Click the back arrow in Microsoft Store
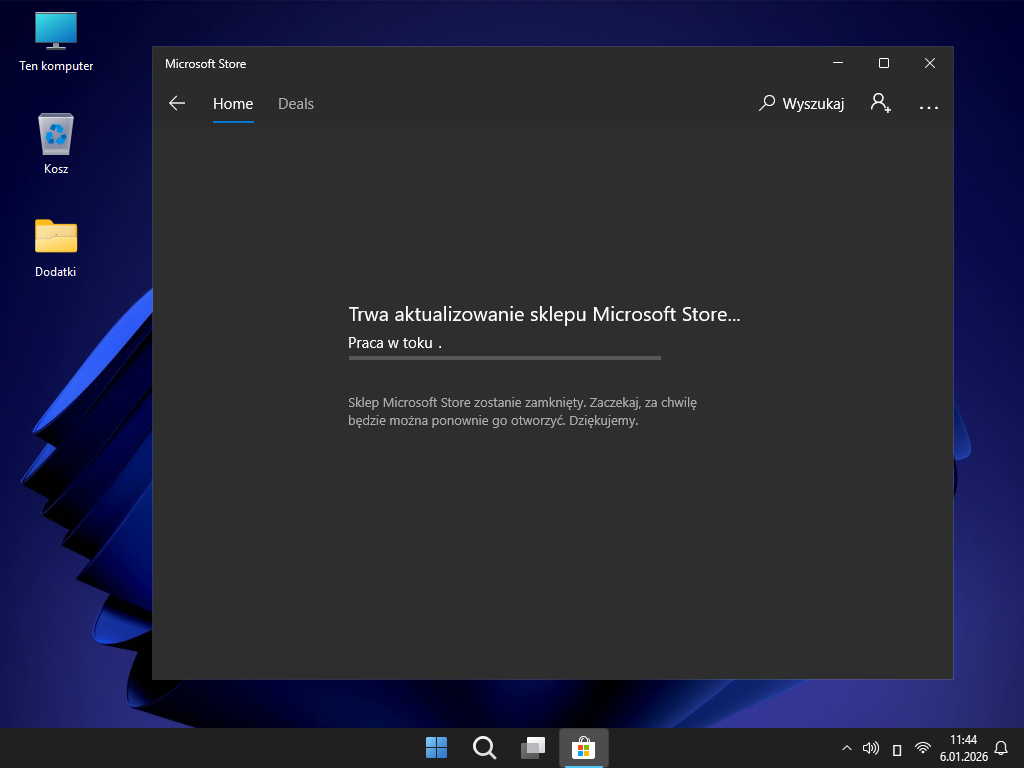The width and height of the screenshot is (1024, 768). 177,103
